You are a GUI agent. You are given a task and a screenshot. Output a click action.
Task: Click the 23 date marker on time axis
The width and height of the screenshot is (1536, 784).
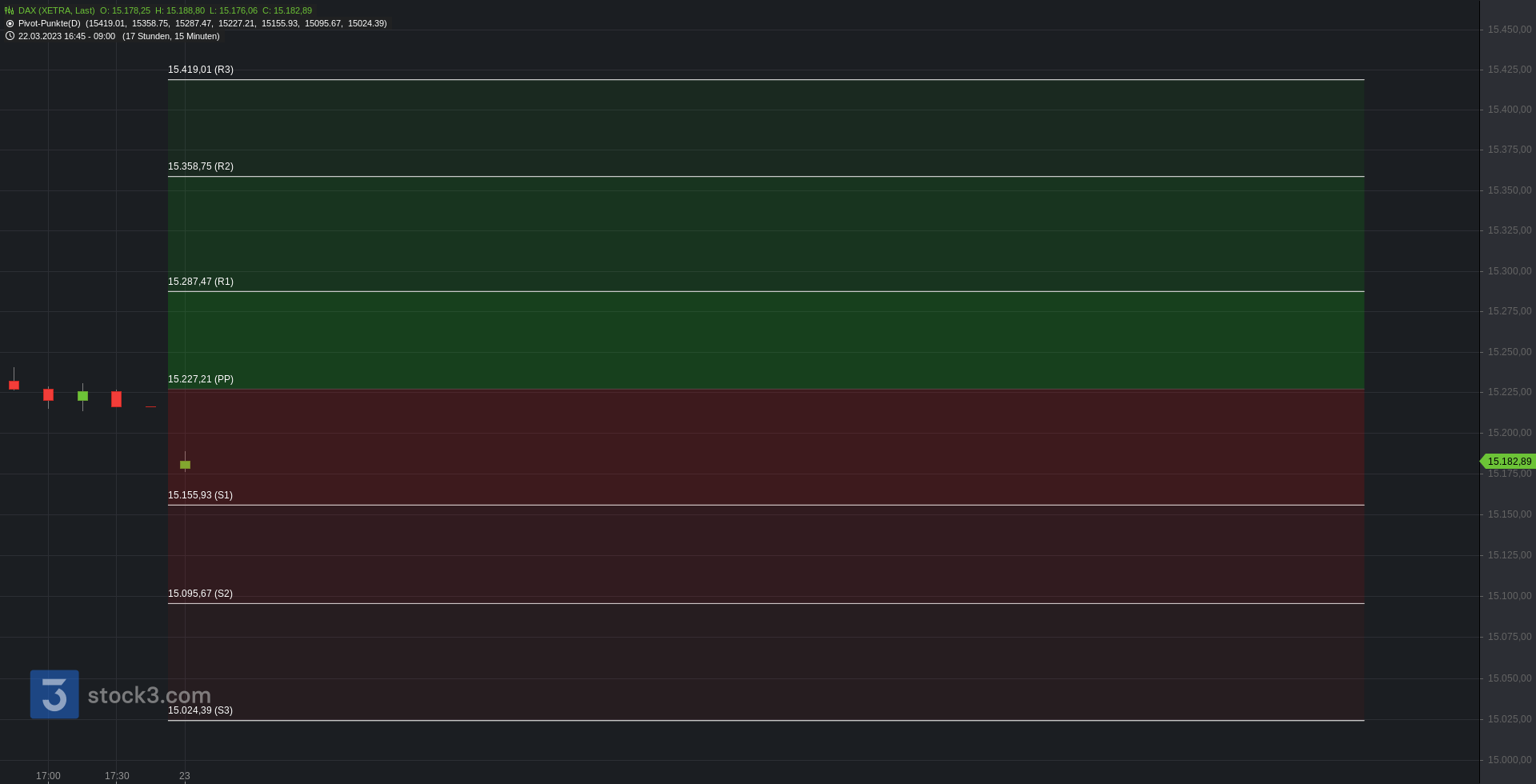(x=185, y=776)
